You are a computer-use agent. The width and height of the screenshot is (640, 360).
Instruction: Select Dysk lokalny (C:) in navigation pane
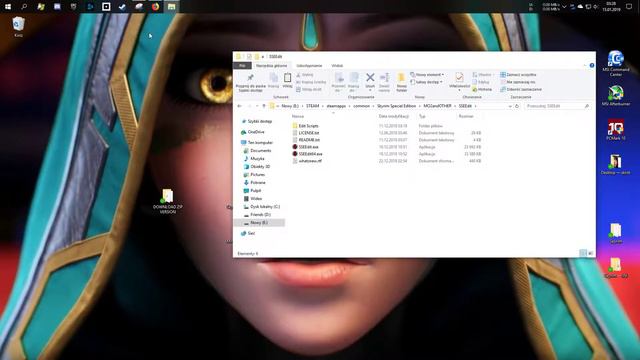[x=262, y=207]
